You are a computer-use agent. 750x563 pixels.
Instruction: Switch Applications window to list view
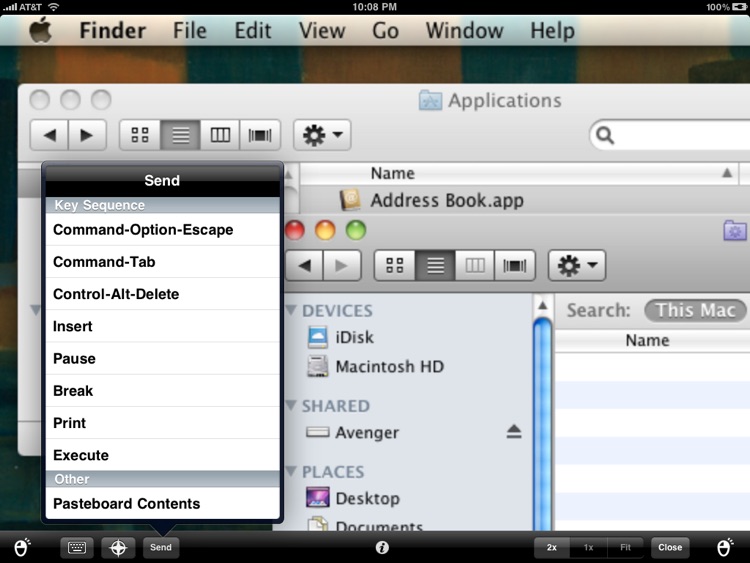coord(180,135)
